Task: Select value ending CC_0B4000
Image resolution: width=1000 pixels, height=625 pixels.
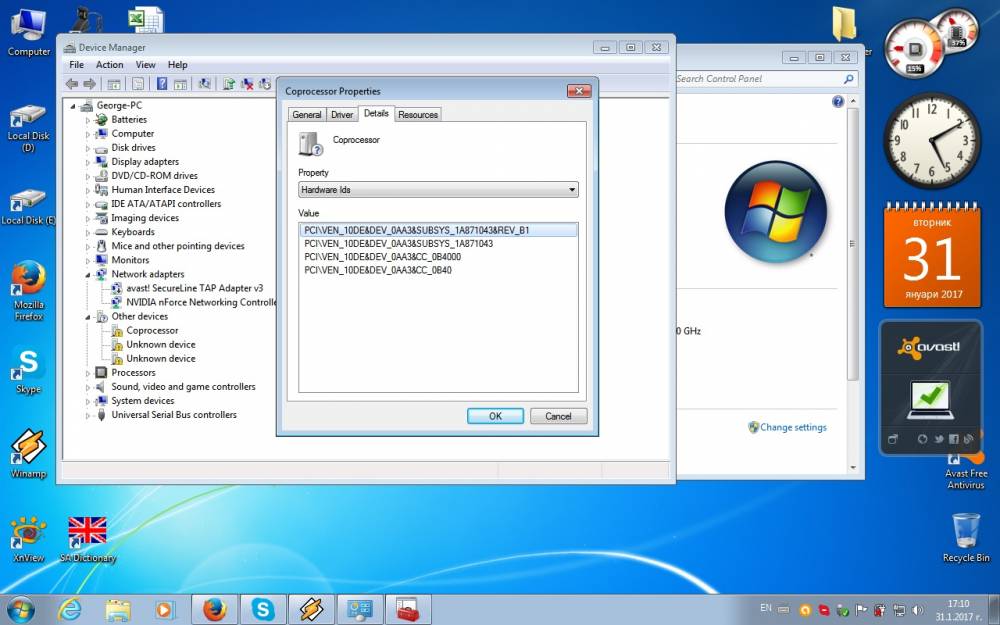Action: (x=383, y=256)
